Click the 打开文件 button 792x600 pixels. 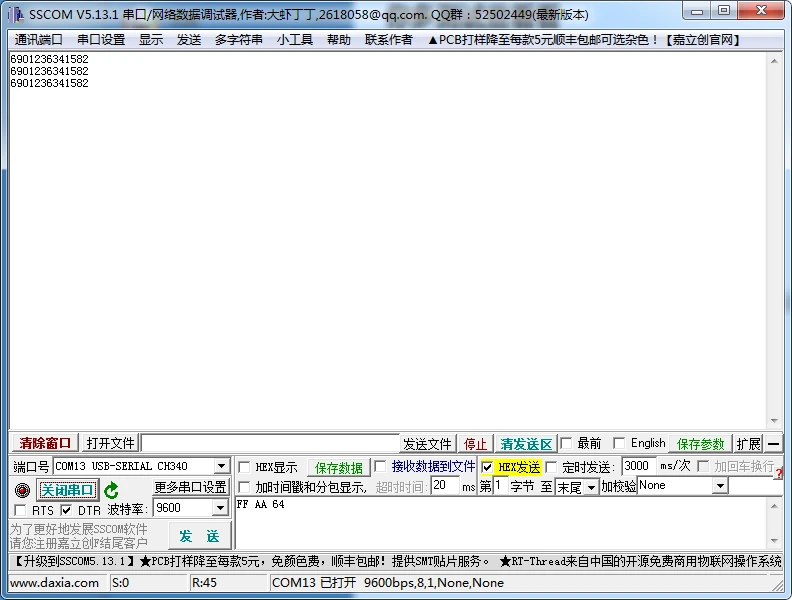pyautogui.click(x=110, y=443)
